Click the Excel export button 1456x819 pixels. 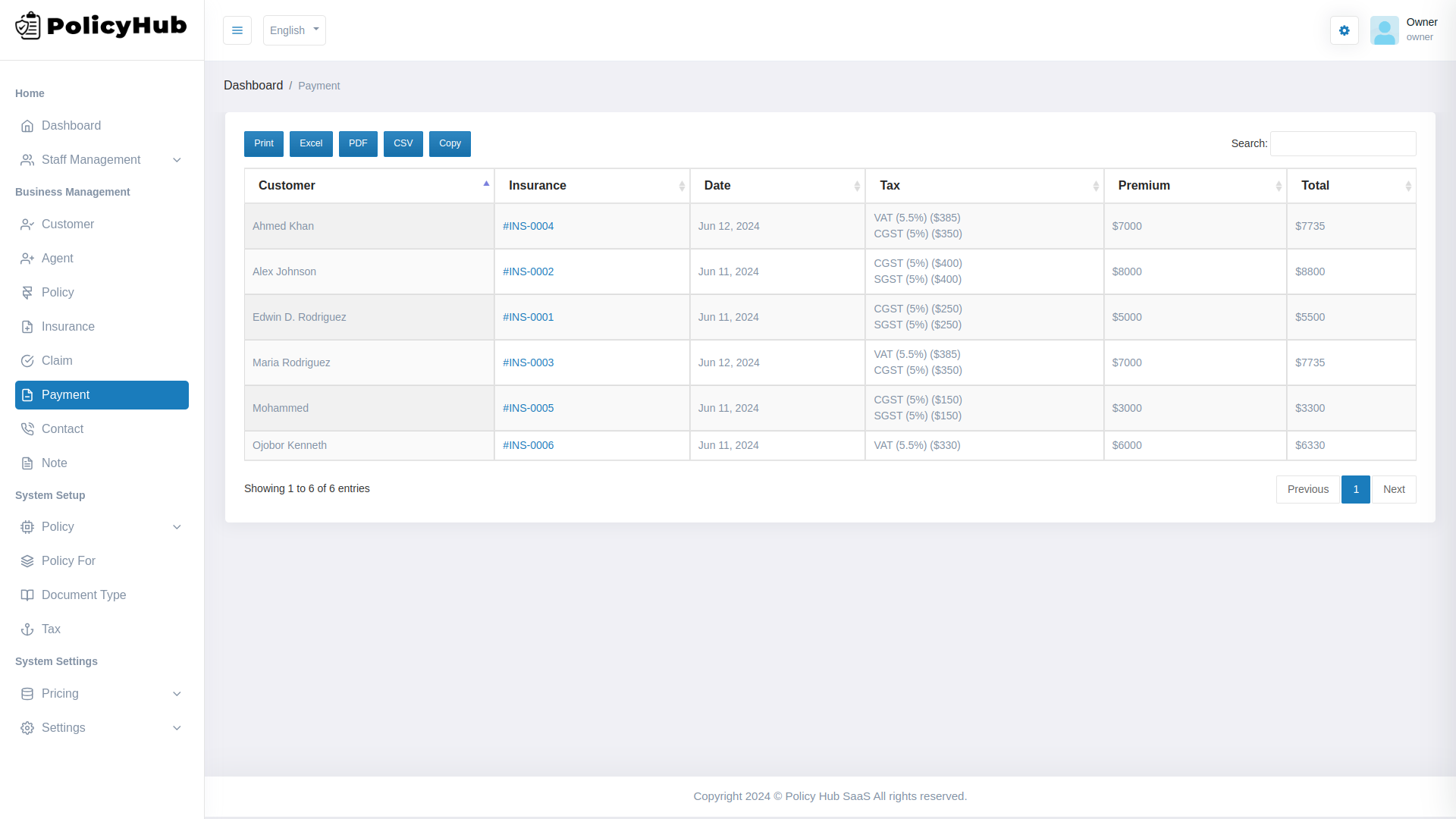click(311, 143)
